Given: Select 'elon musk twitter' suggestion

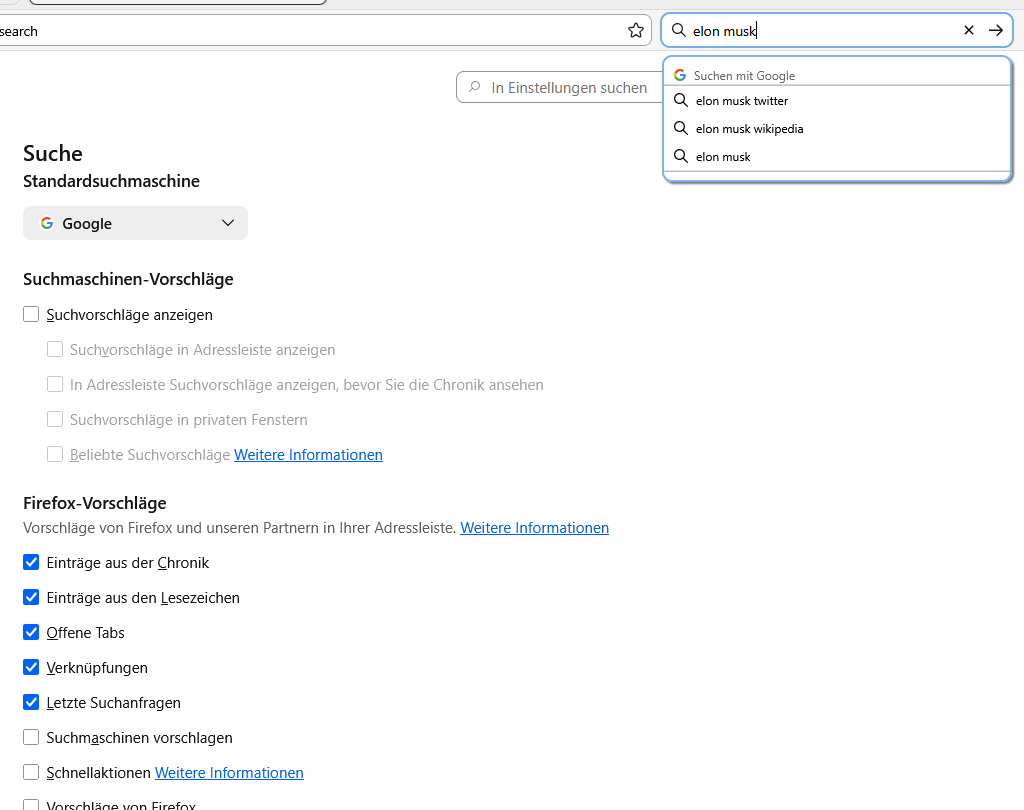Looking at the screenshot, I should point(742,101).
